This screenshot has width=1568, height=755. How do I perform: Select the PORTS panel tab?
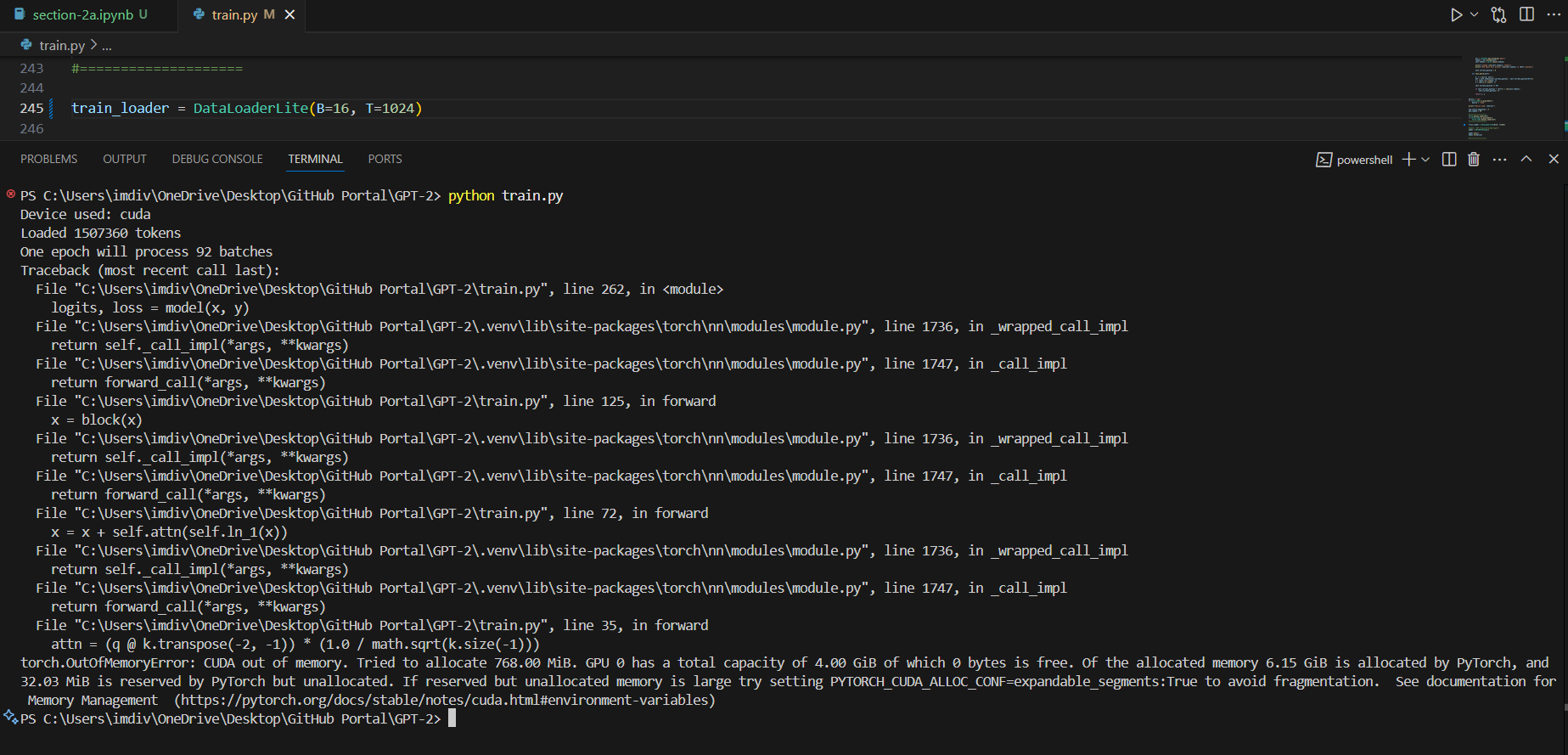[x=385, y=159]
